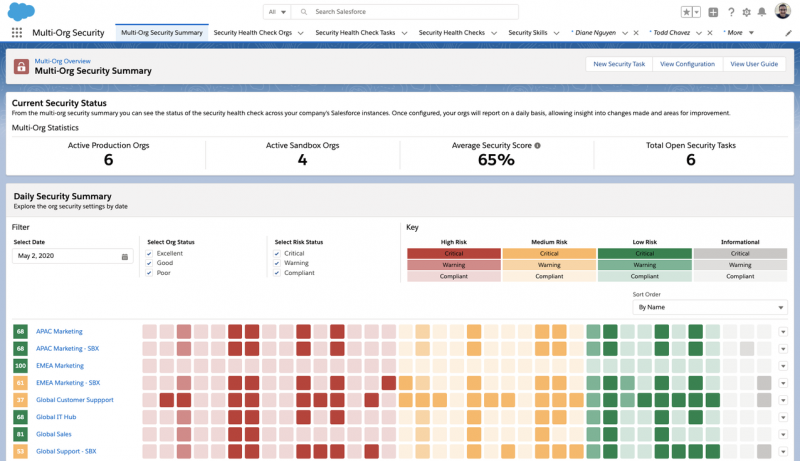
Task: Open the Global Customer Support org link
Action: pos(75,400)
